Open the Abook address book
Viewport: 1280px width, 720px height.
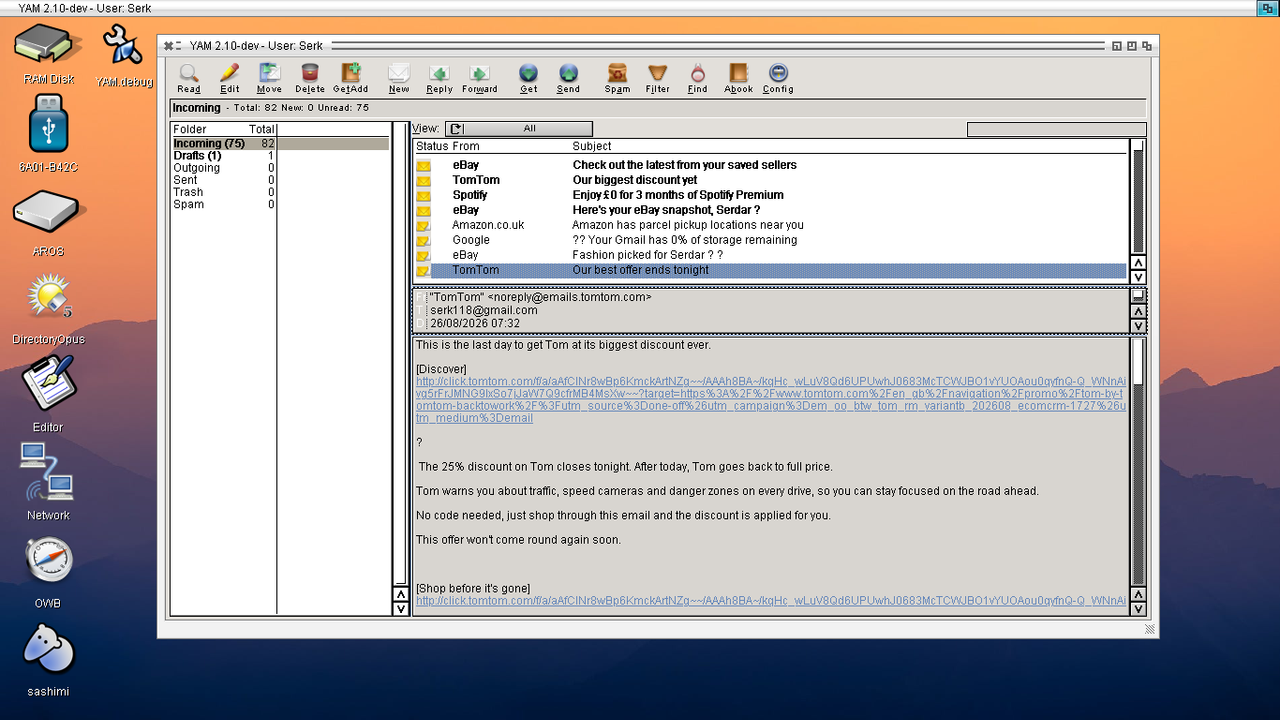pos(738,78)
